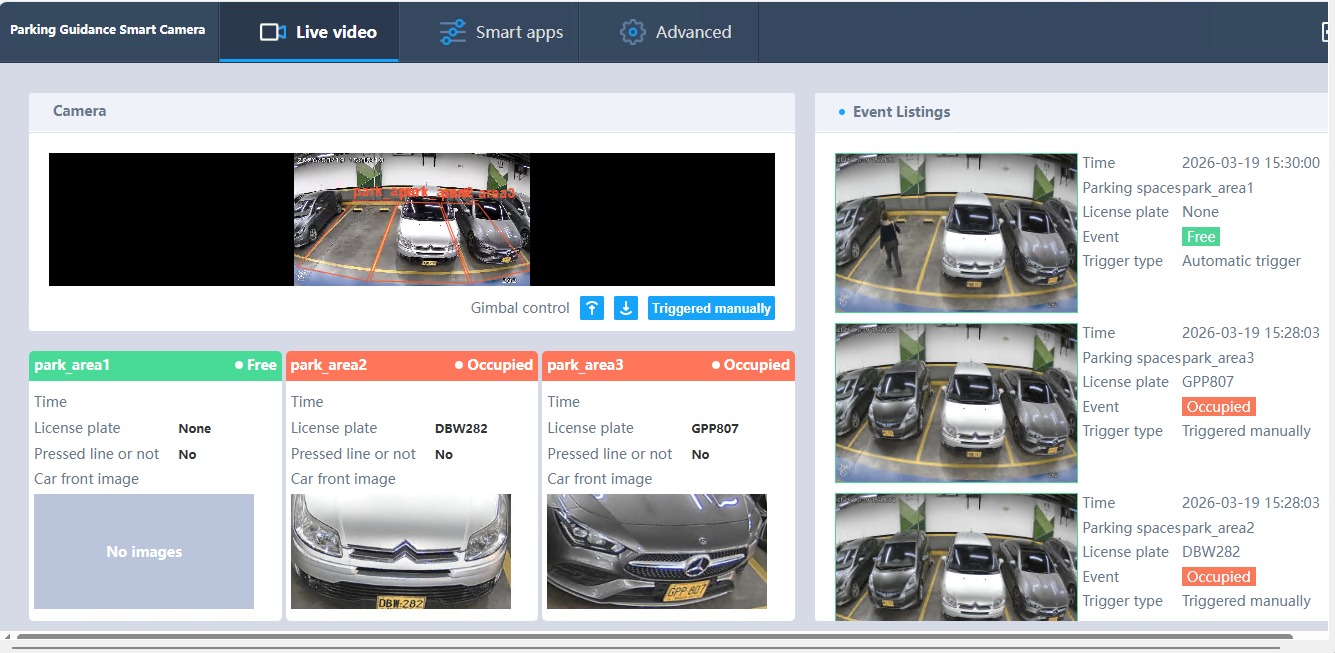This screenshot has height=653, width=1335.
Task: Click the Advanced gear icon
Action: click(632, 32)
